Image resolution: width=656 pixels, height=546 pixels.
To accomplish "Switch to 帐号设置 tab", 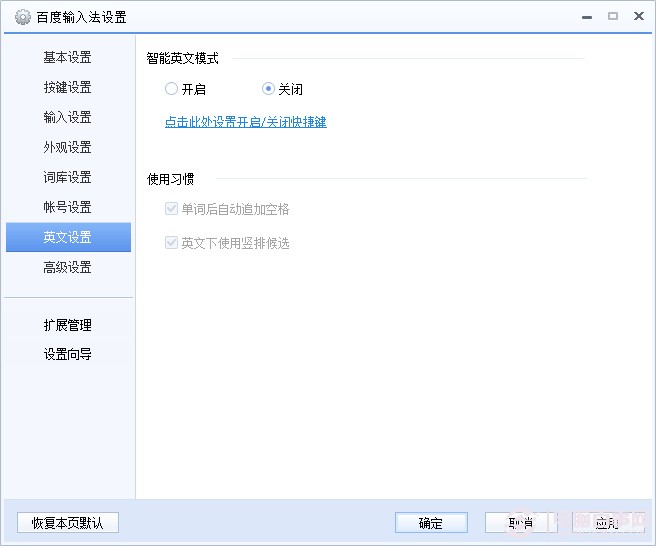I will pos(67,207).
